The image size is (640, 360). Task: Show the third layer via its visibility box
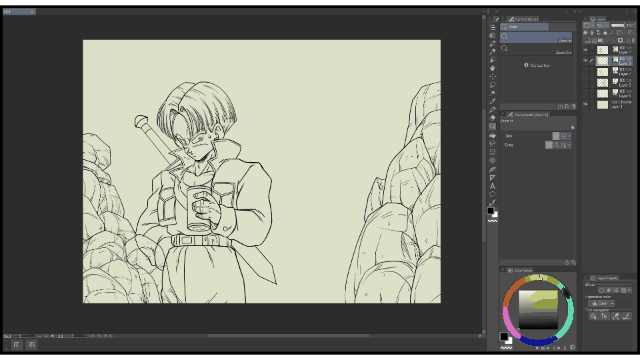pyautogui.click(x=586, y=72)
